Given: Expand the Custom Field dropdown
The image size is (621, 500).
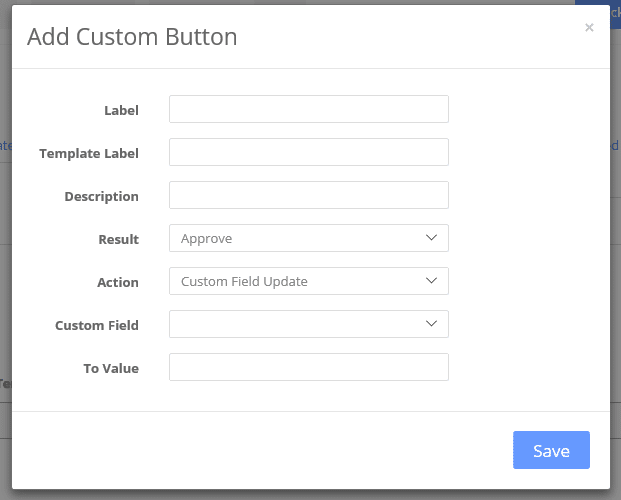Looking at the screenshot, I should coord(309,324).
